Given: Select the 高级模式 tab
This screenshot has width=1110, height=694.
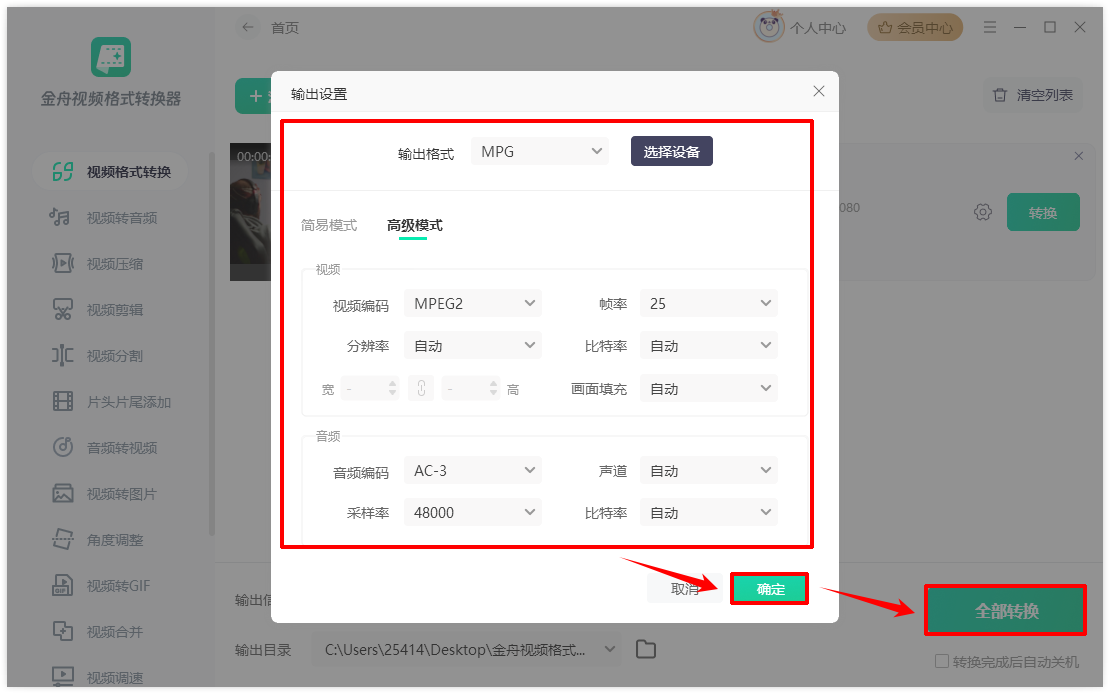Looking at the screenshot, I should click(414, 225).
